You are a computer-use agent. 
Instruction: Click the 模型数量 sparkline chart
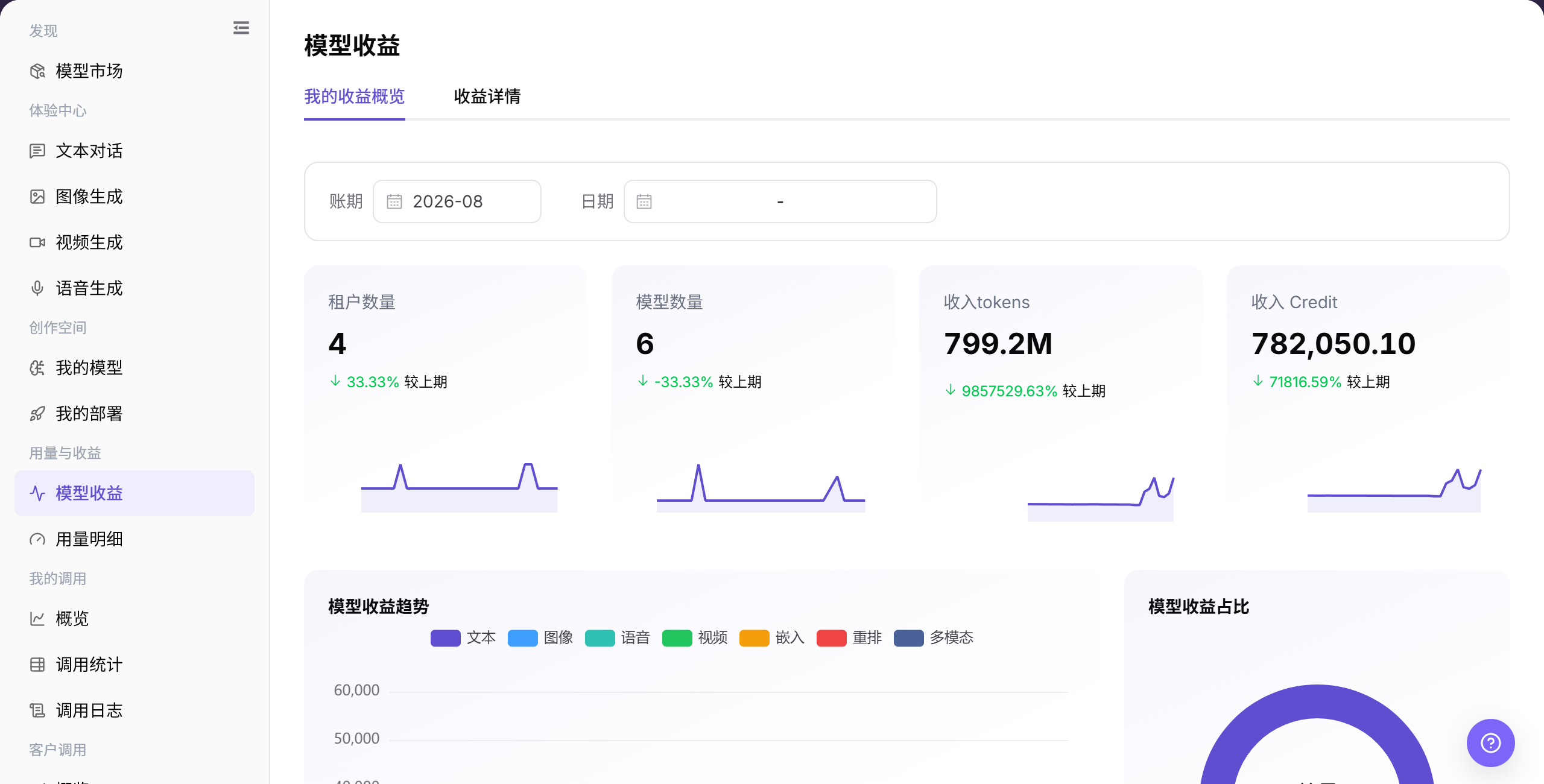[x=761, y=487]
